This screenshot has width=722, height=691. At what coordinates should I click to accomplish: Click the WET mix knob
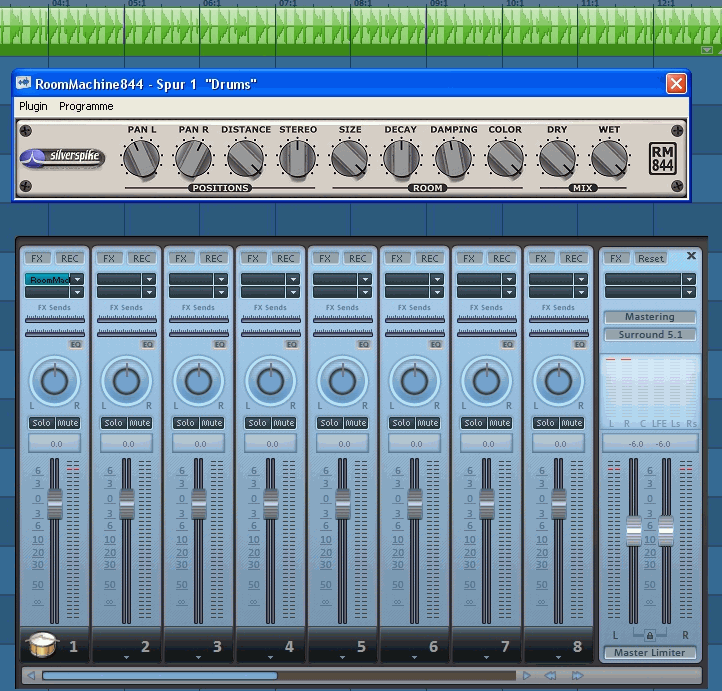coord(609,159)
